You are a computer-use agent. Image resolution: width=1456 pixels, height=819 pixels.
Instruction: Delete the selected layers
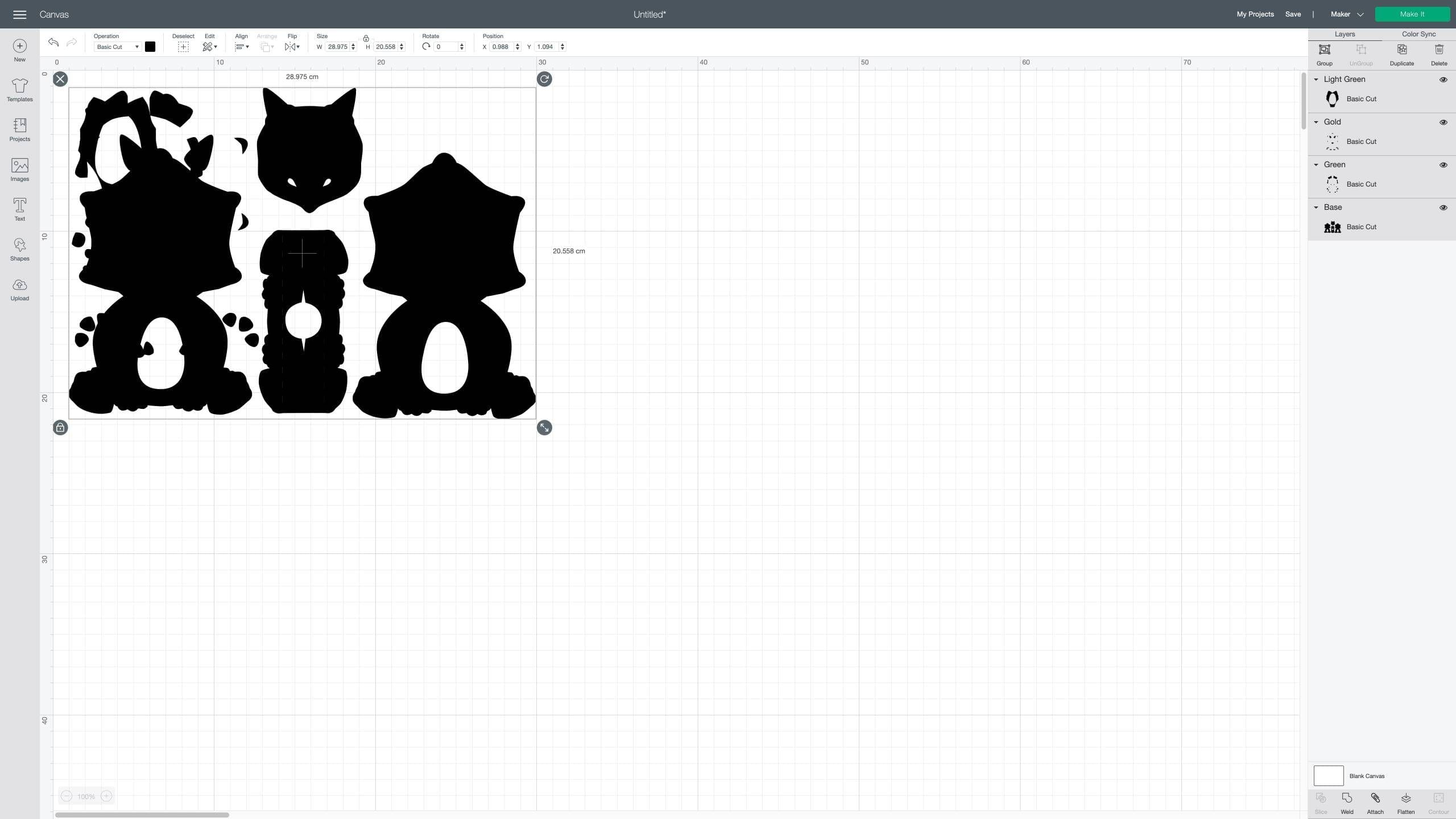1439,55
